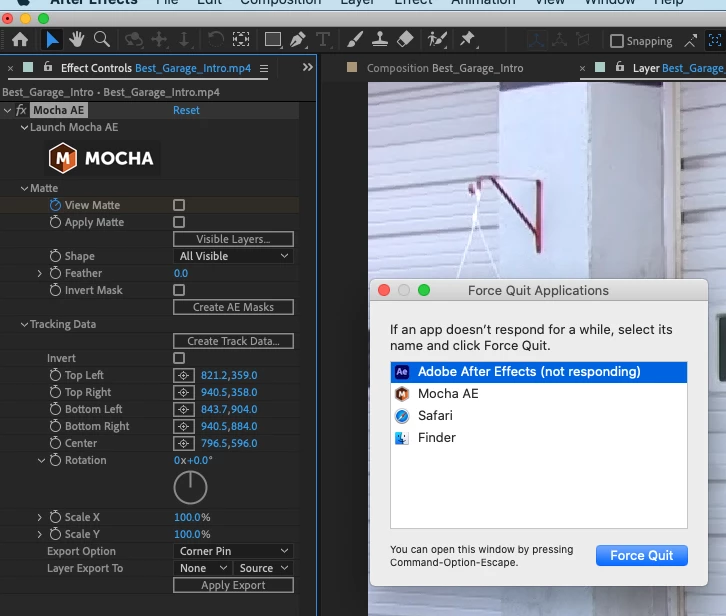Select the Clone Stamp tool

[x=380, y=40]
